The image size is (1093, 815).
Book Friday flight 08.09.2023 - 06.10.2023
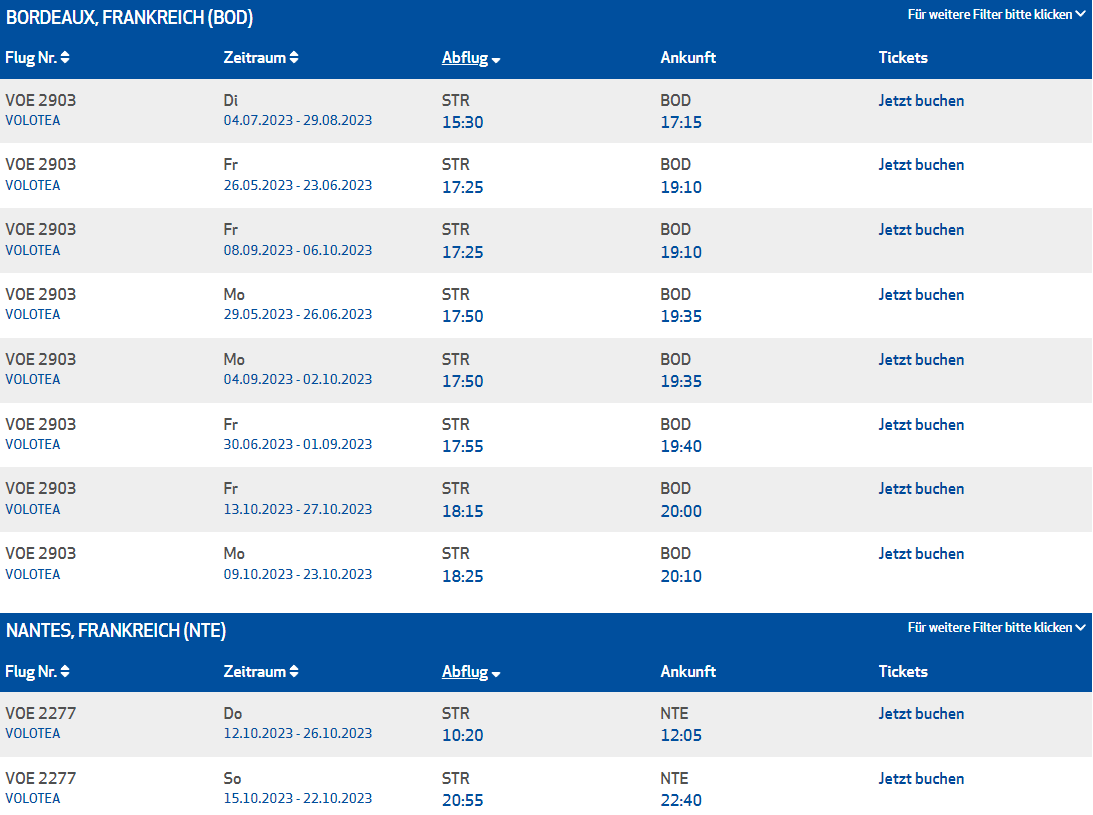921,230
